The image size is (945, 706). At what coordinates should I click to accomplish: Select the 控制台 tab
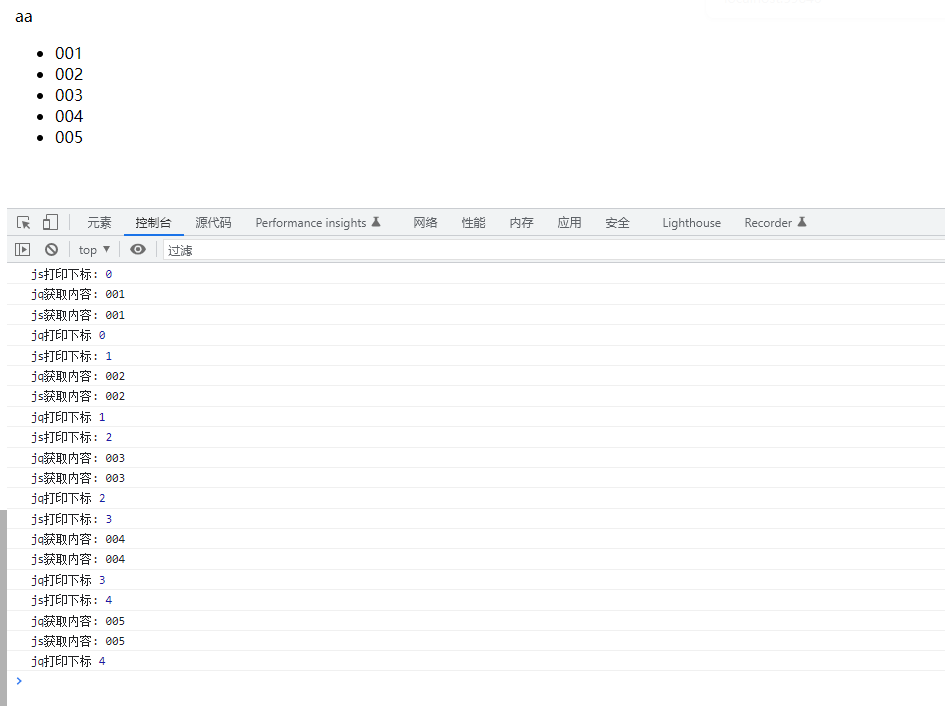(153, 223)
